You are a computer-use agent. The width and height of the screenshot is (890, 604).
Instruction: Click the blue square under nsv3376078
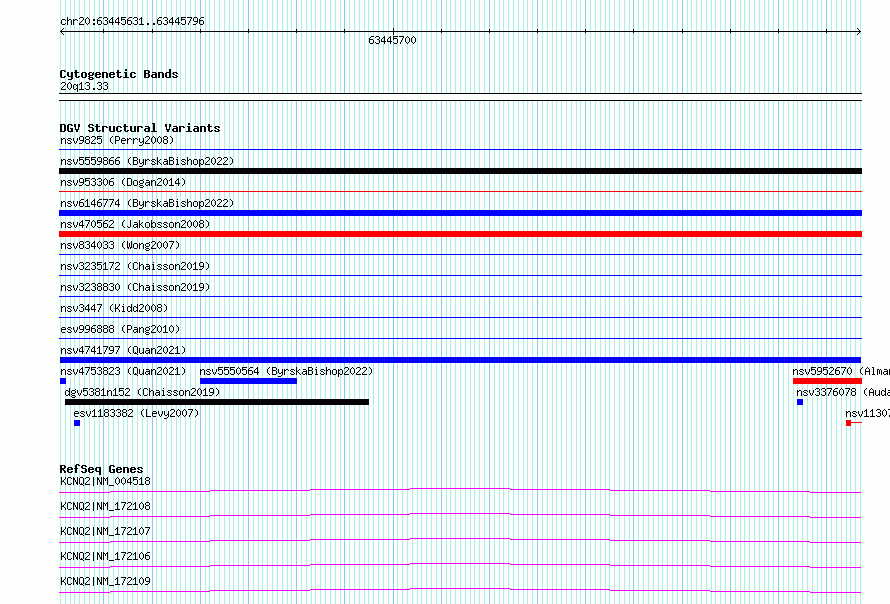[x=800, y=402]
